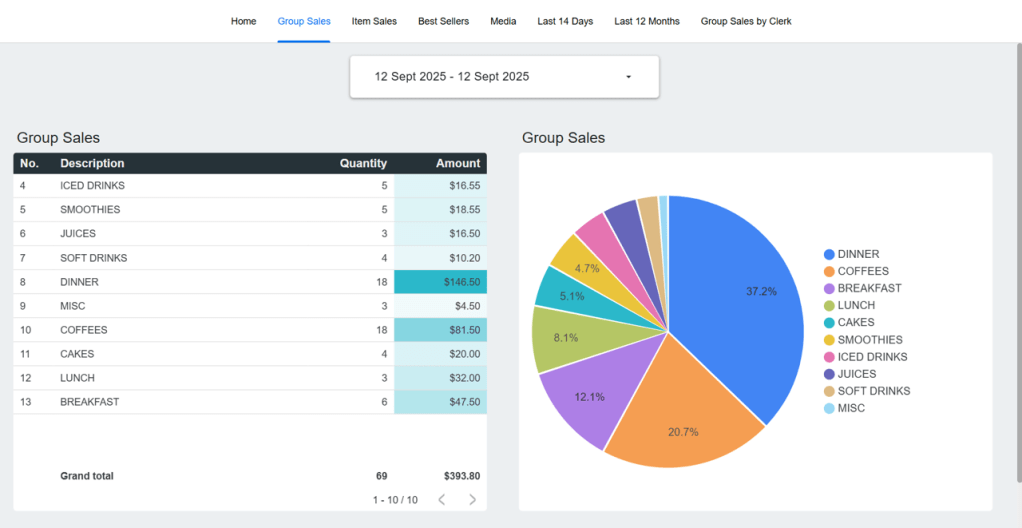1022x528 pixels.
Task: Open the Best Sellers tab
Action: (x=443, y=21)
